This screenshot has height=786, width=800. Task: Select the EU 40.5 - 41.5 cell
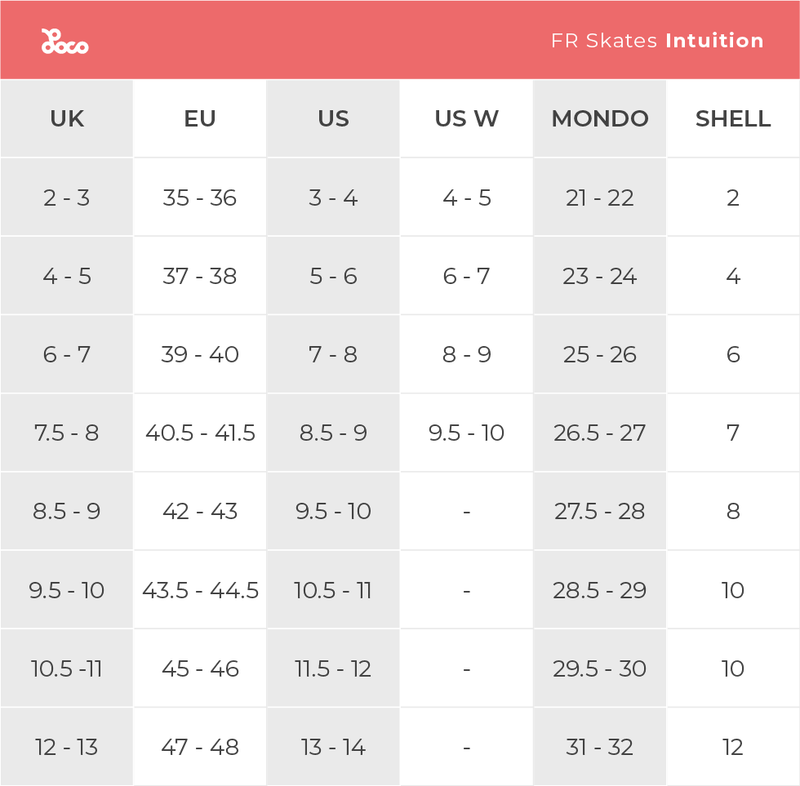[200, 433]
